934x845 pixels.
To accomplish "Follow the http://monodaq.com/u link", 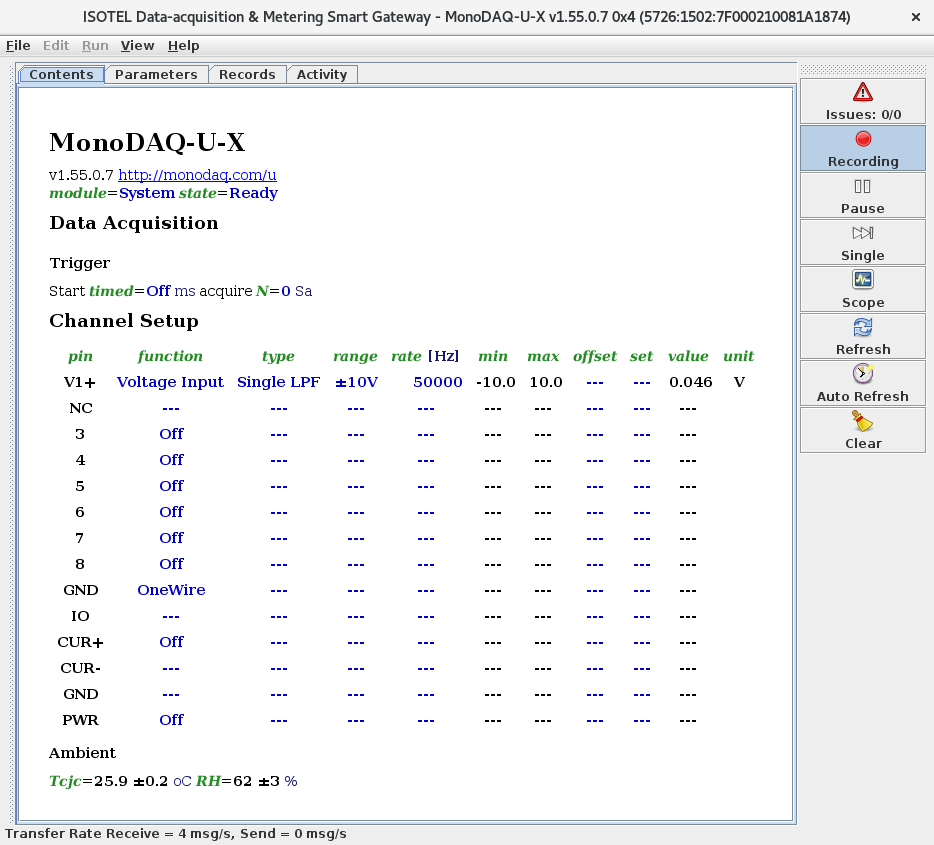I will point(197,175).
